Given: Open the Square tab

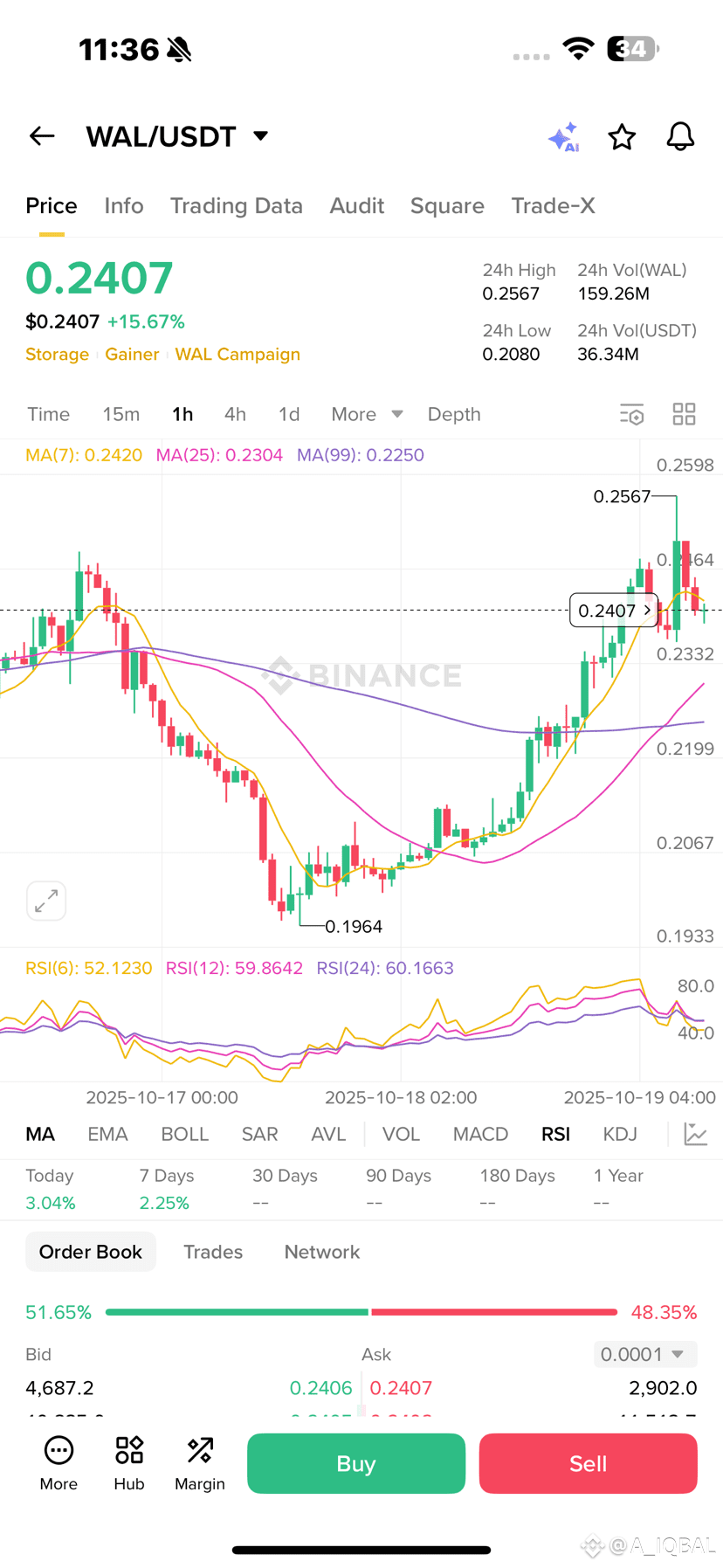Looking at the screenshot, I should (447, 206).
